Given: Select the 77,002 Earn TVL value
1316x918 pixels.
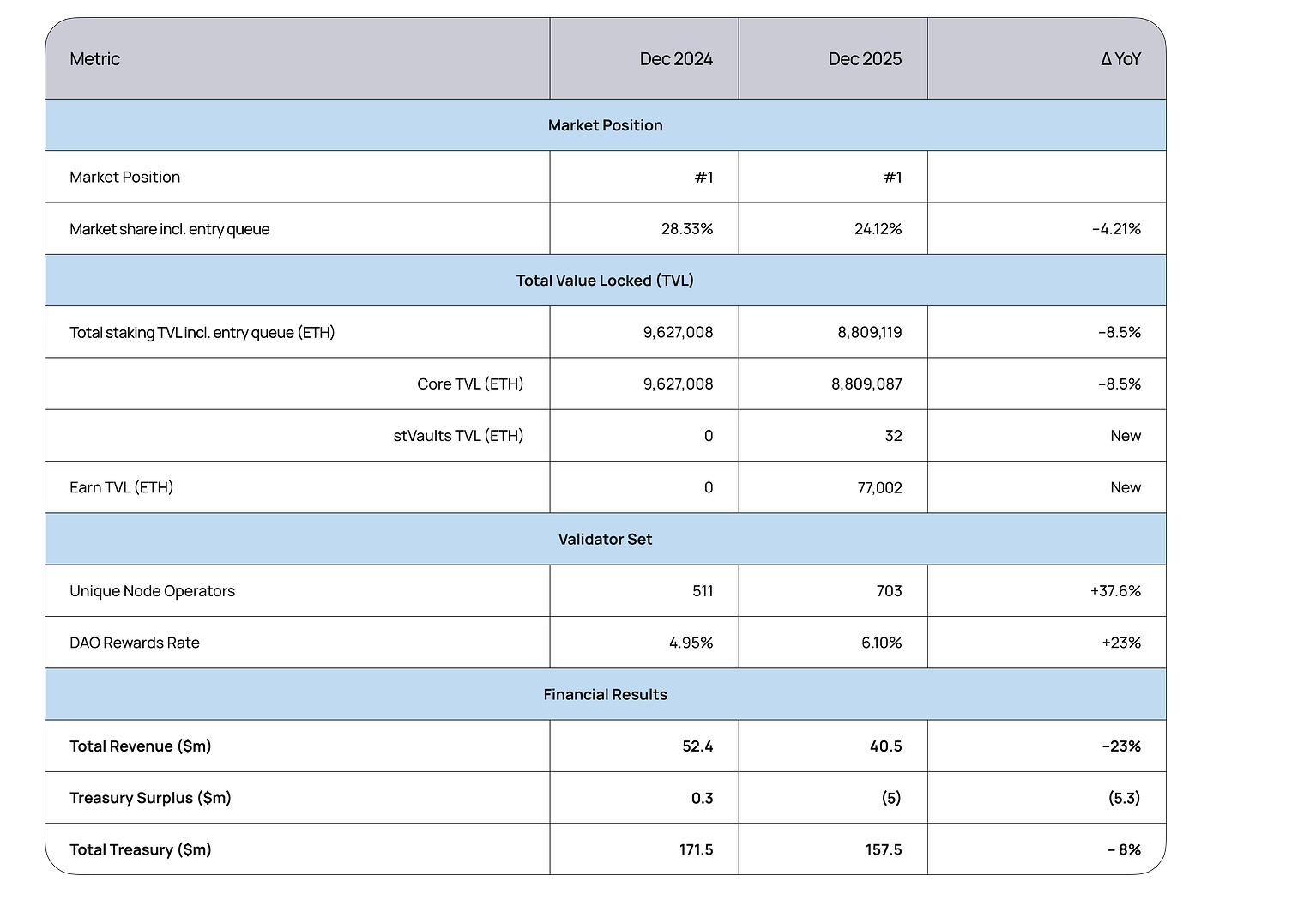Looking at the screenshot, I should 879,488.
